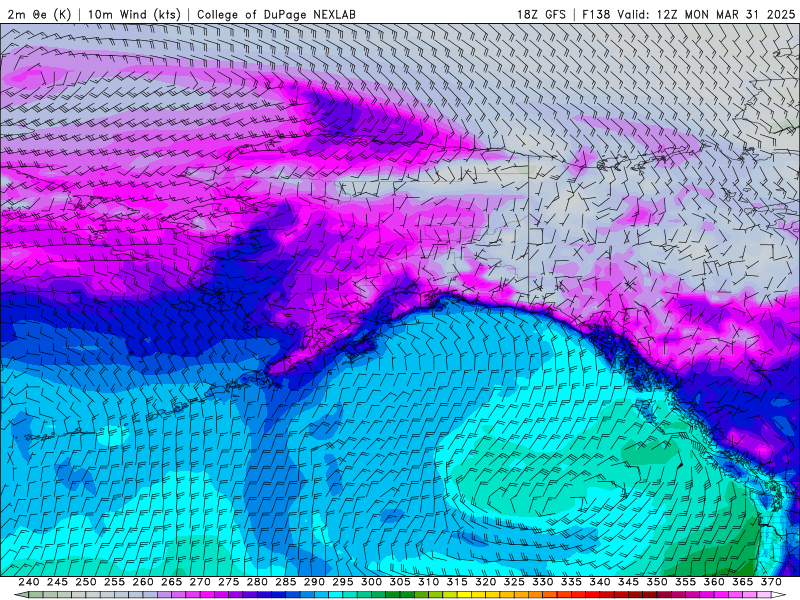Click the 310 value on the color scale
Screen dimensions: 800x600
(x=429, y=582)
